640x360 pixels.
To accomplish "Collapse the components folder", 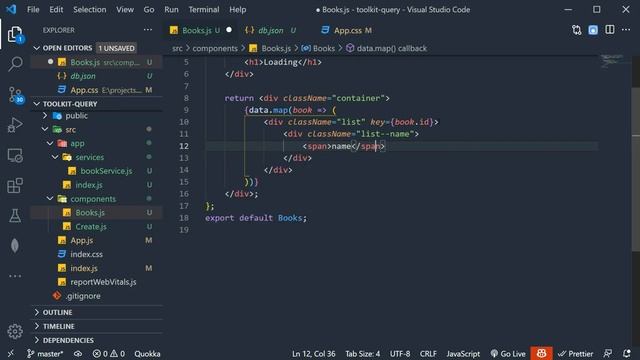I will (x=97, y=199).
